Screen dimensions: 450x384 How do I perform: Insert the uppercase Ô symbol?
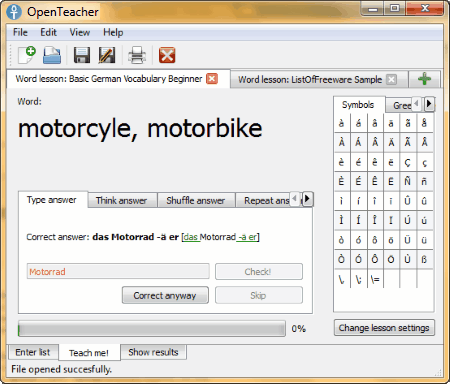[375, 259]
